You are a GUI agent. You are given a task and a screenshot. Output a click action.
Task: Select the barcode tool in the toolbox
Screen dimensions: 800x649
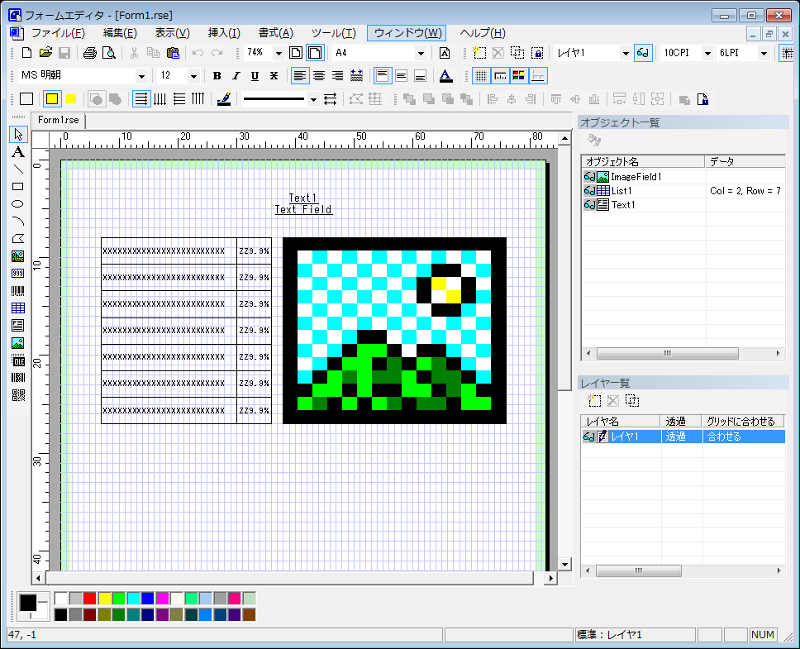(18, 291)
